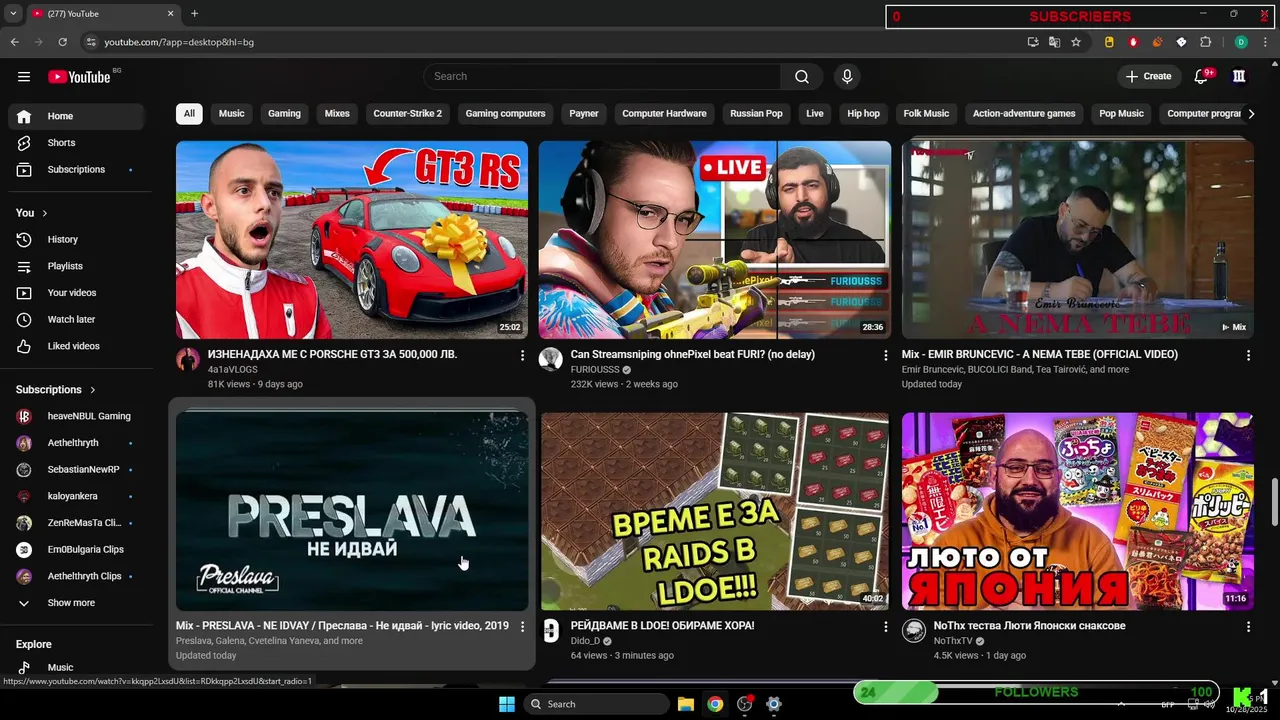Go to Home in the sidebar
The image size is (1280, 720).
pos(76,116)
